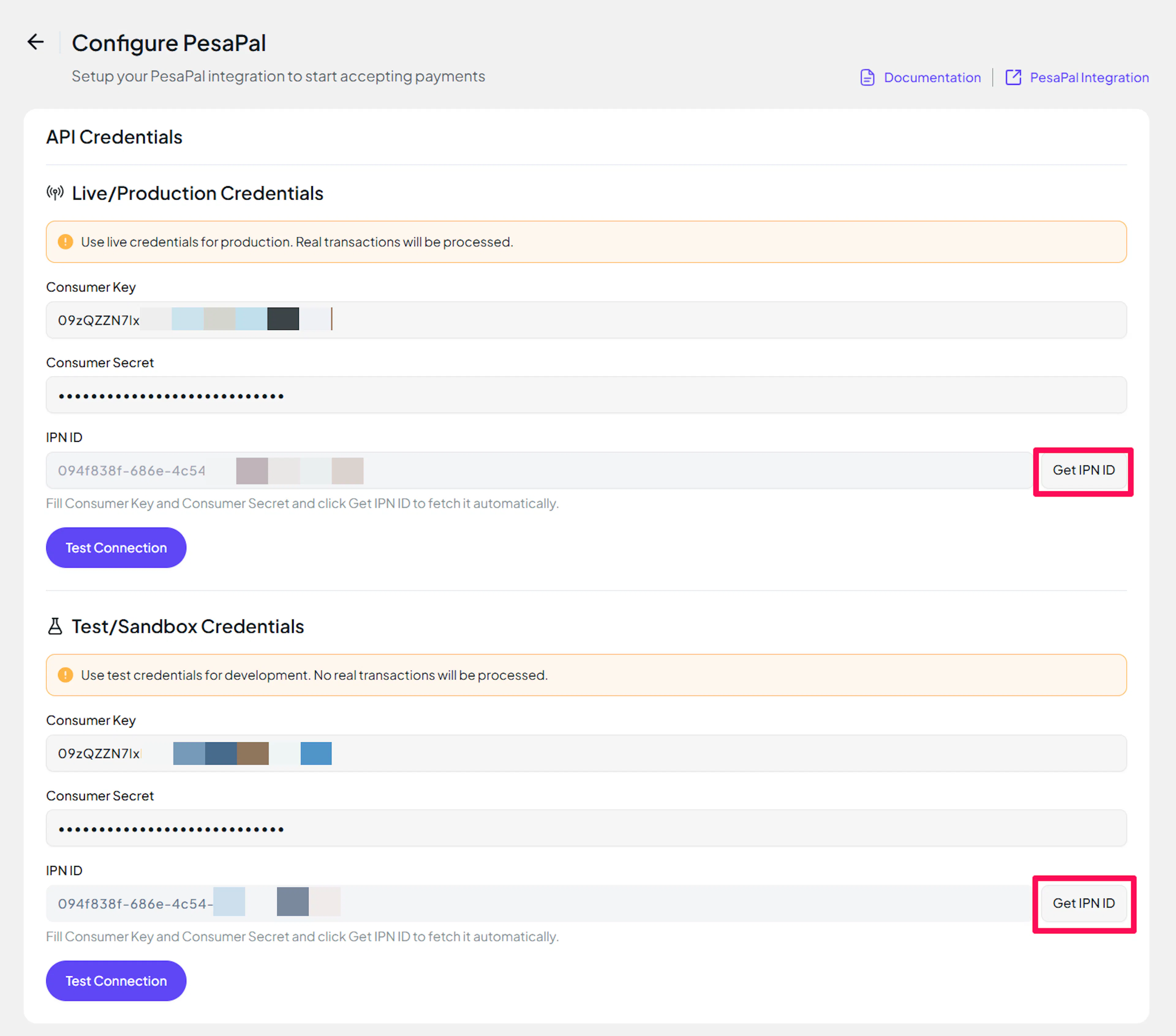Click the Documentation file icon
Viewport: 1176px width, 1036px height.
tap(867, 77)
